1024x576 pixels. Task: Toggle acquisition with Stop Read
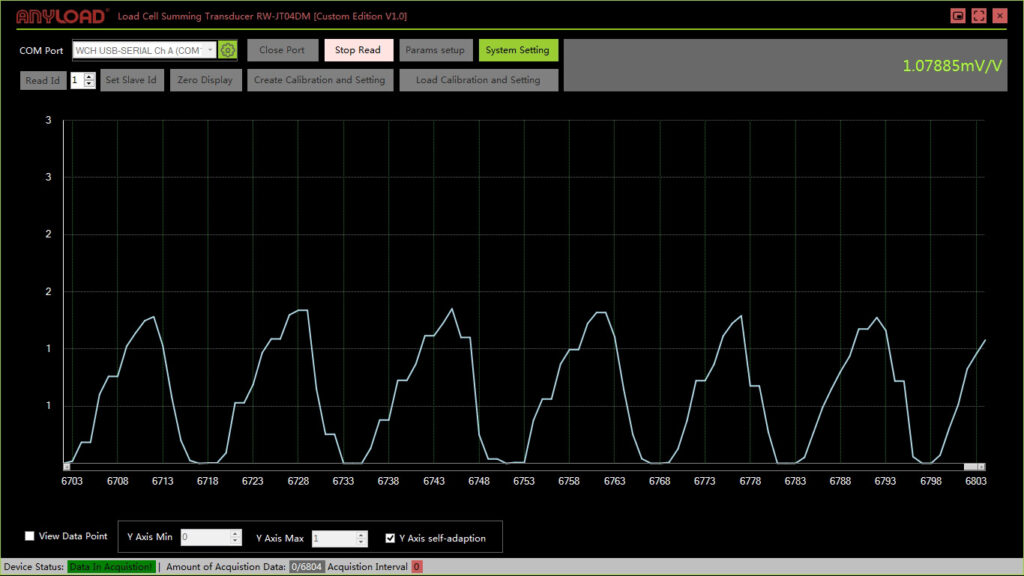[x=358, y=50]
